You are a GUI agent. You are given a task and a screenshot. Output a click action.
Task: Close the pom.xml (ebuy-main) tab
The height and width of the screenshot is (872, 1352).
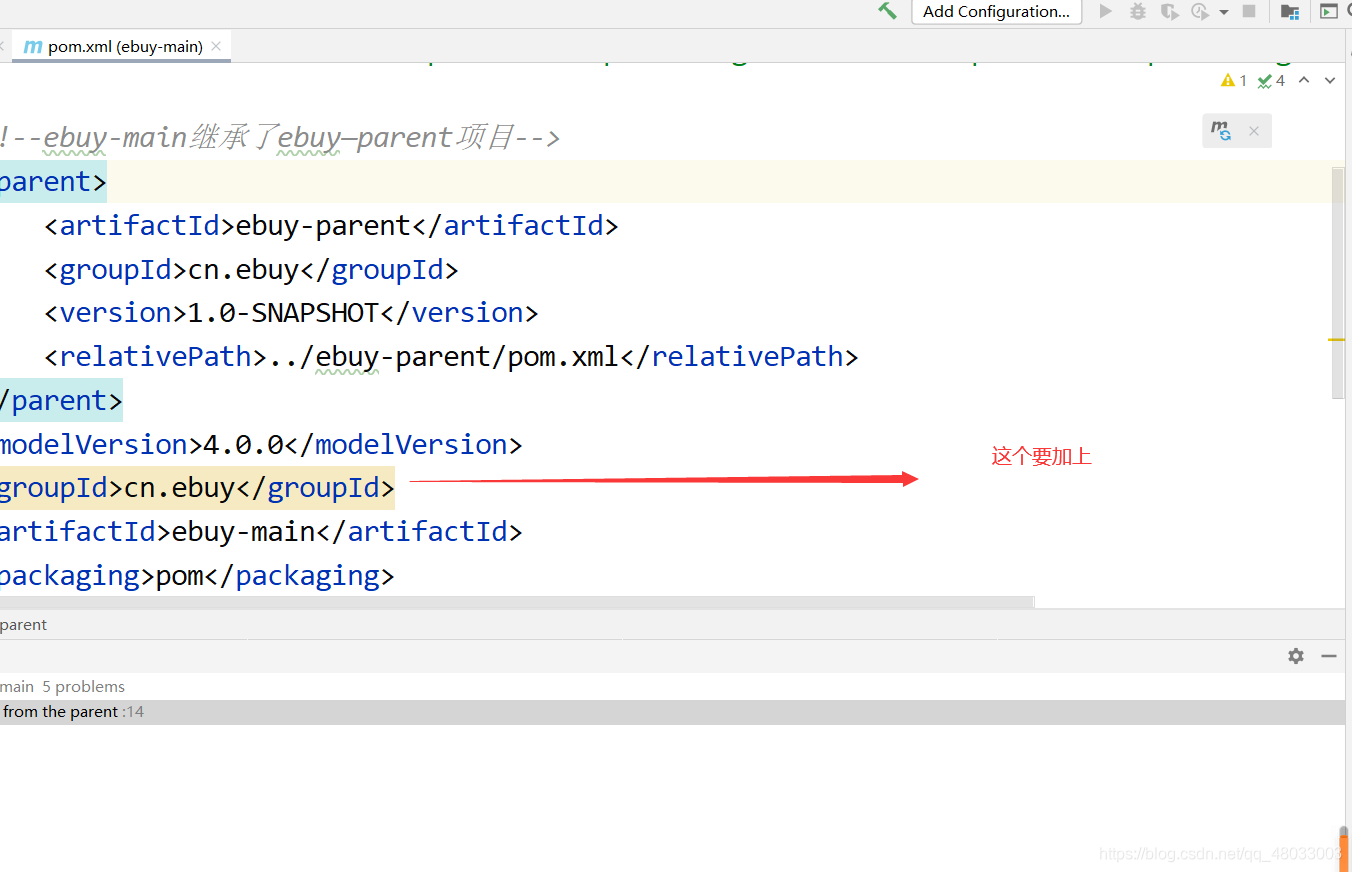click(216, 46)
